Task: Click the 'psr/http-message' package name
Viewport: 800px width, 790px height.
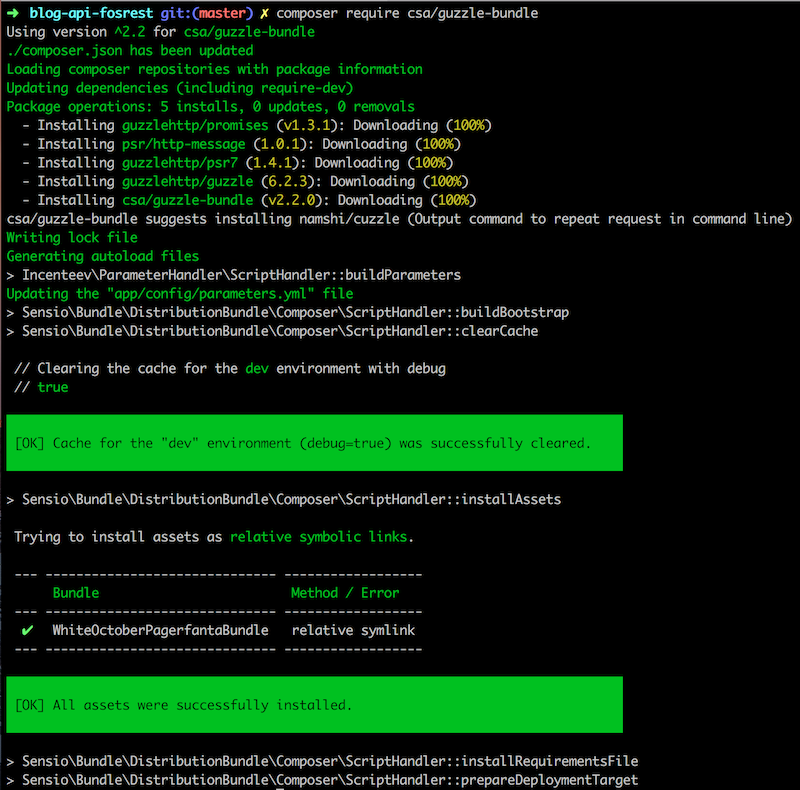Action: click(x=184, y=144)
